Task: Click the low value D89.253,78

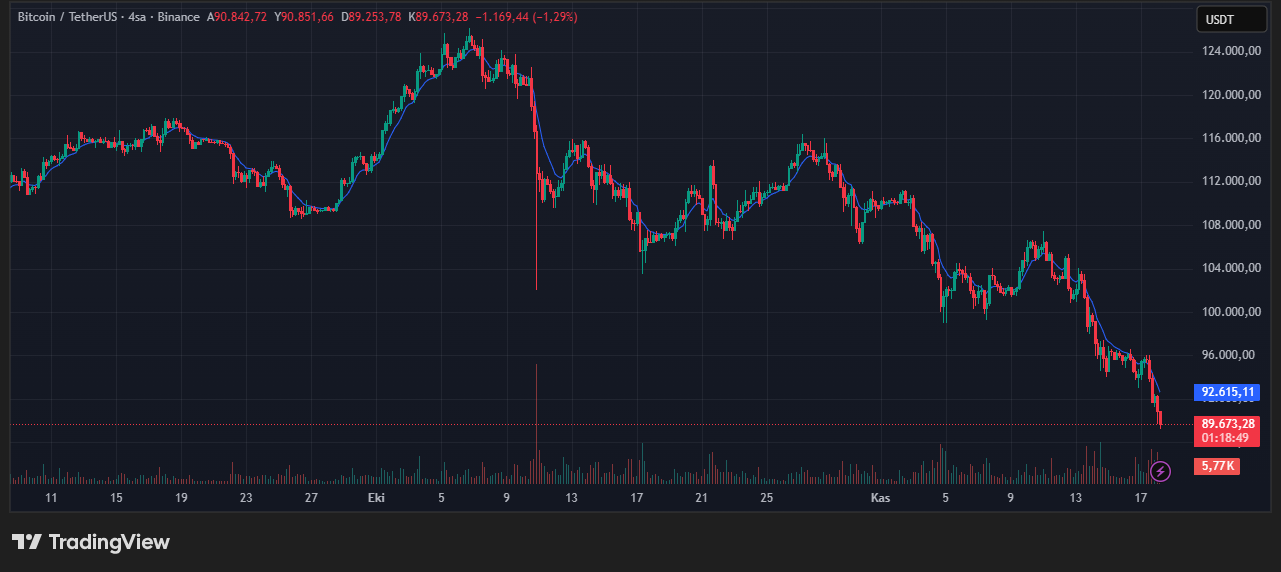Action: pos(371,17)
